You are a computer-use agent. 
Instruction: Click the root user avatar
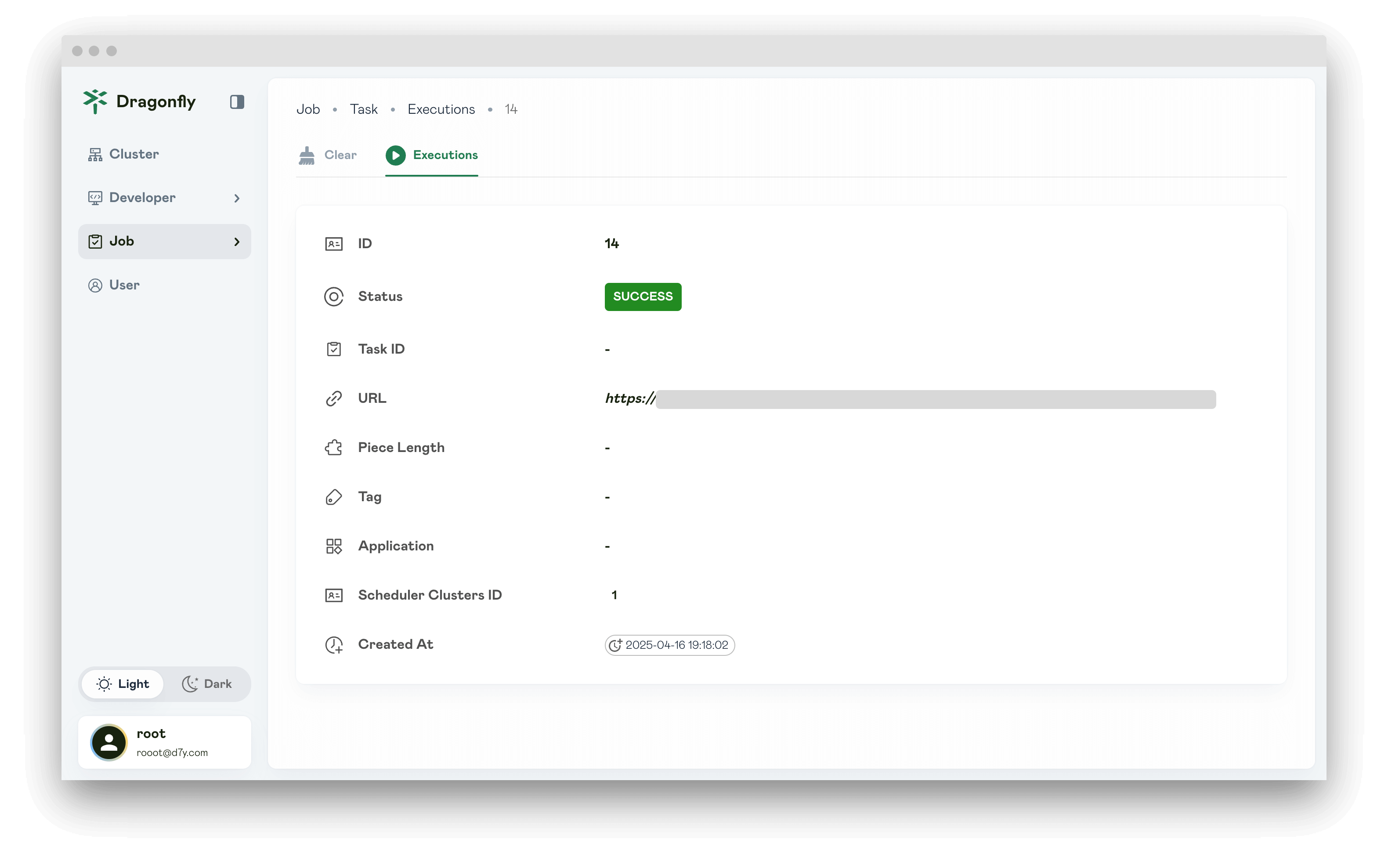click(x=108, y=743)
